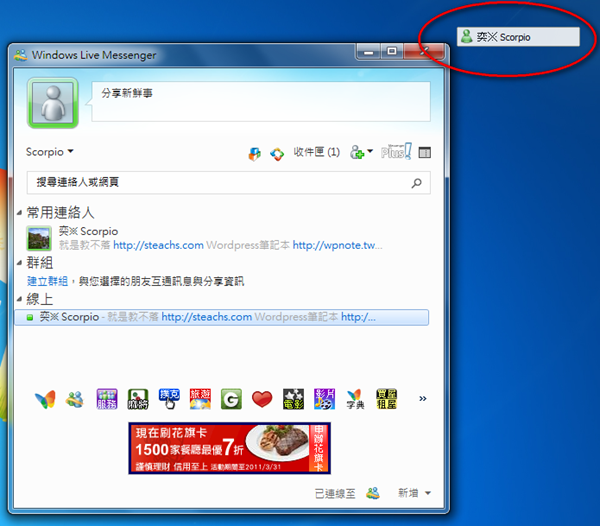Minimize the Windows Live Messenger window
600x526 pixels.
coord(368,51)
